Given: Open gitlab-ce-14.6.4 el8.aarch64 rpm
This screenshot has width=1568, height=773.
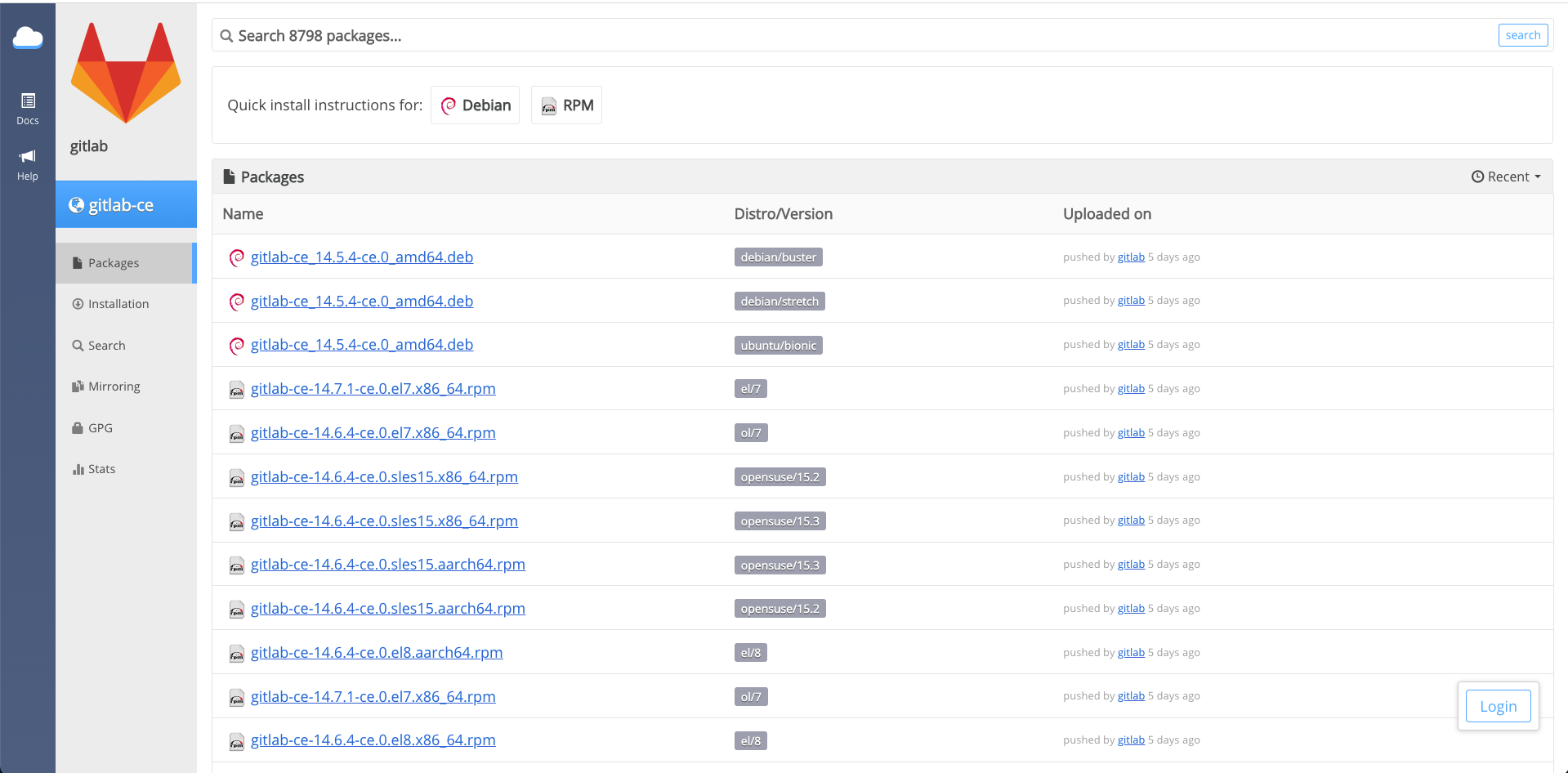Looking at the screenshot, I should pyautogui.click(x=377, y=653).
